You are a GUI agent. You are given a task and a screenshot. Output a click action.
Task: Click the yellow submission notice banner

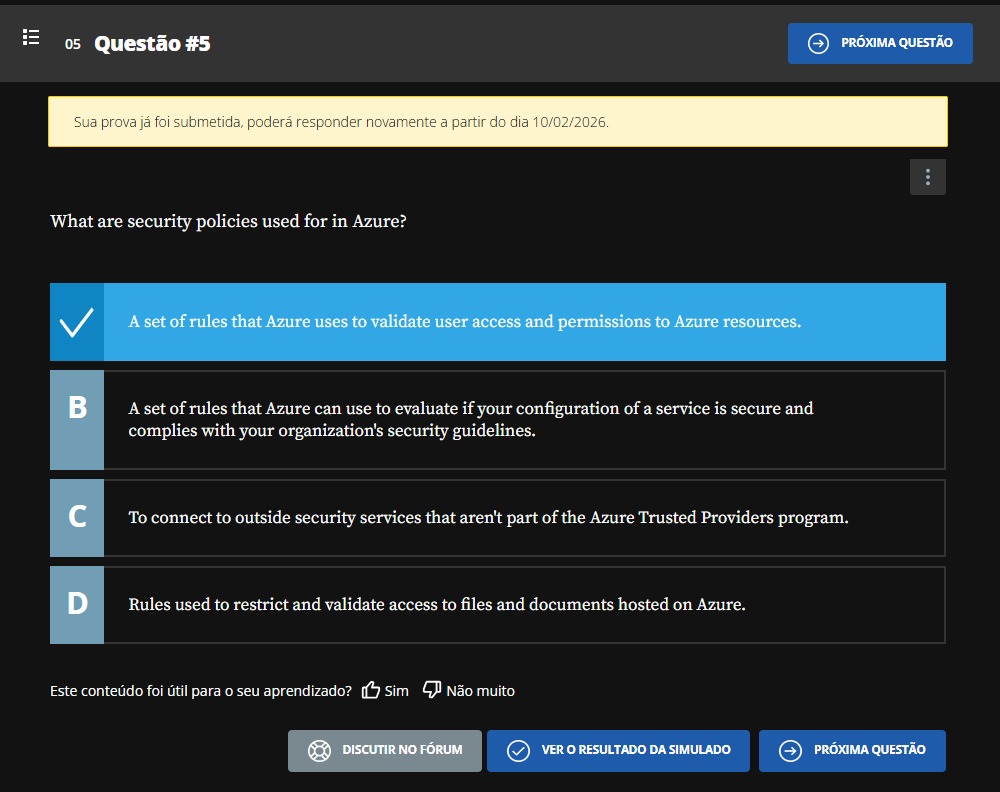click(x=497, y=122)
